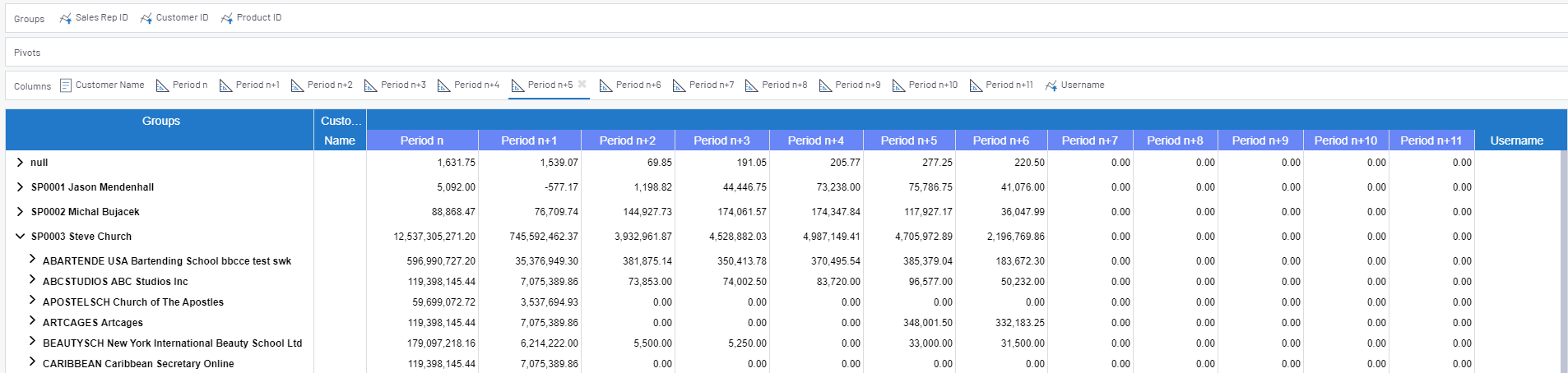Select the Period n+9 column chip
This screenshot has width=1568, height=373.
click(x=857, y=85)
